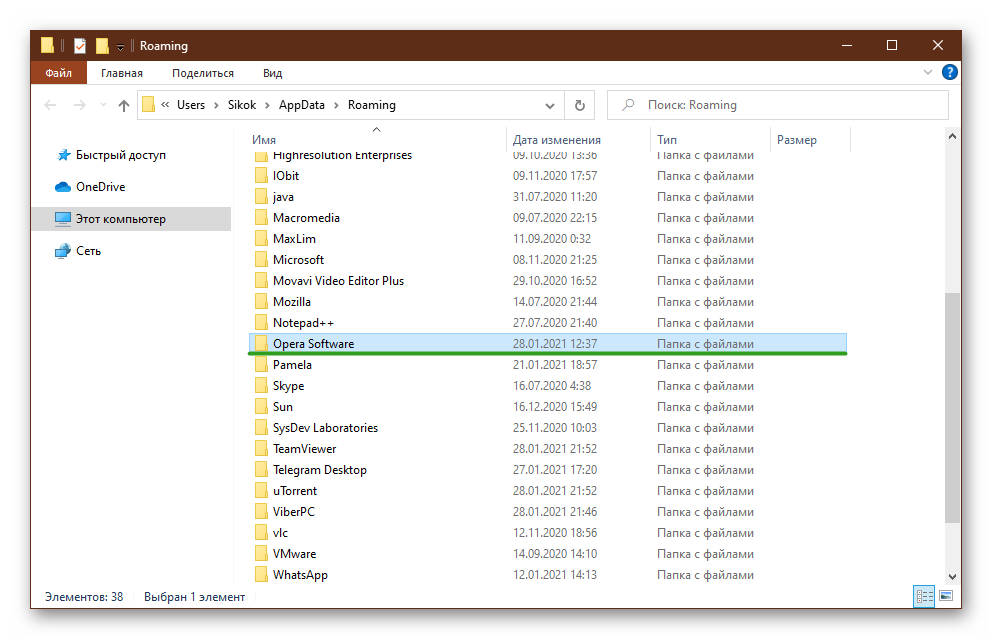
Task: Open the Поделиться ribbon tab
Action: [202, 73]
